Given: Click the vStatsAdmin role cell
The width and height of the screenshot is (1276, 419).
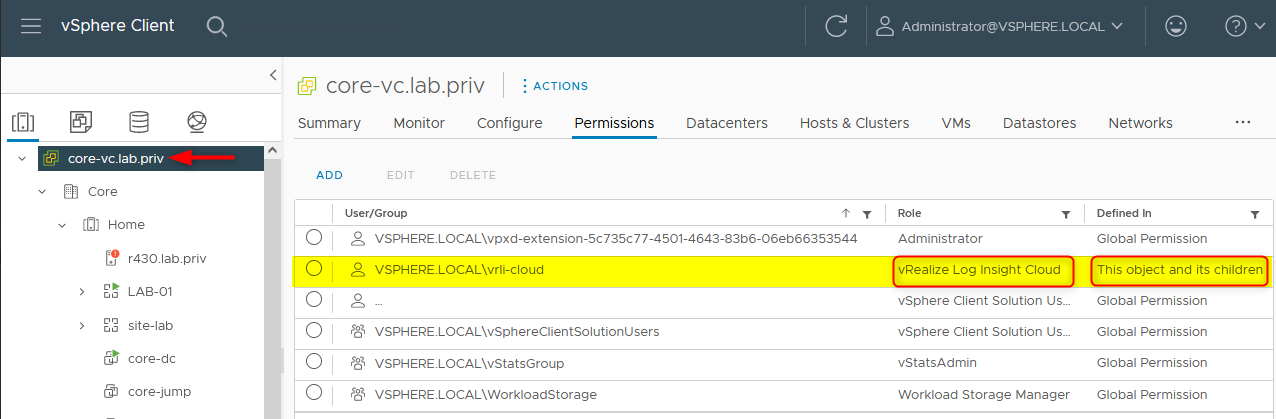Looking at the screenshot, I should [937, 363].
